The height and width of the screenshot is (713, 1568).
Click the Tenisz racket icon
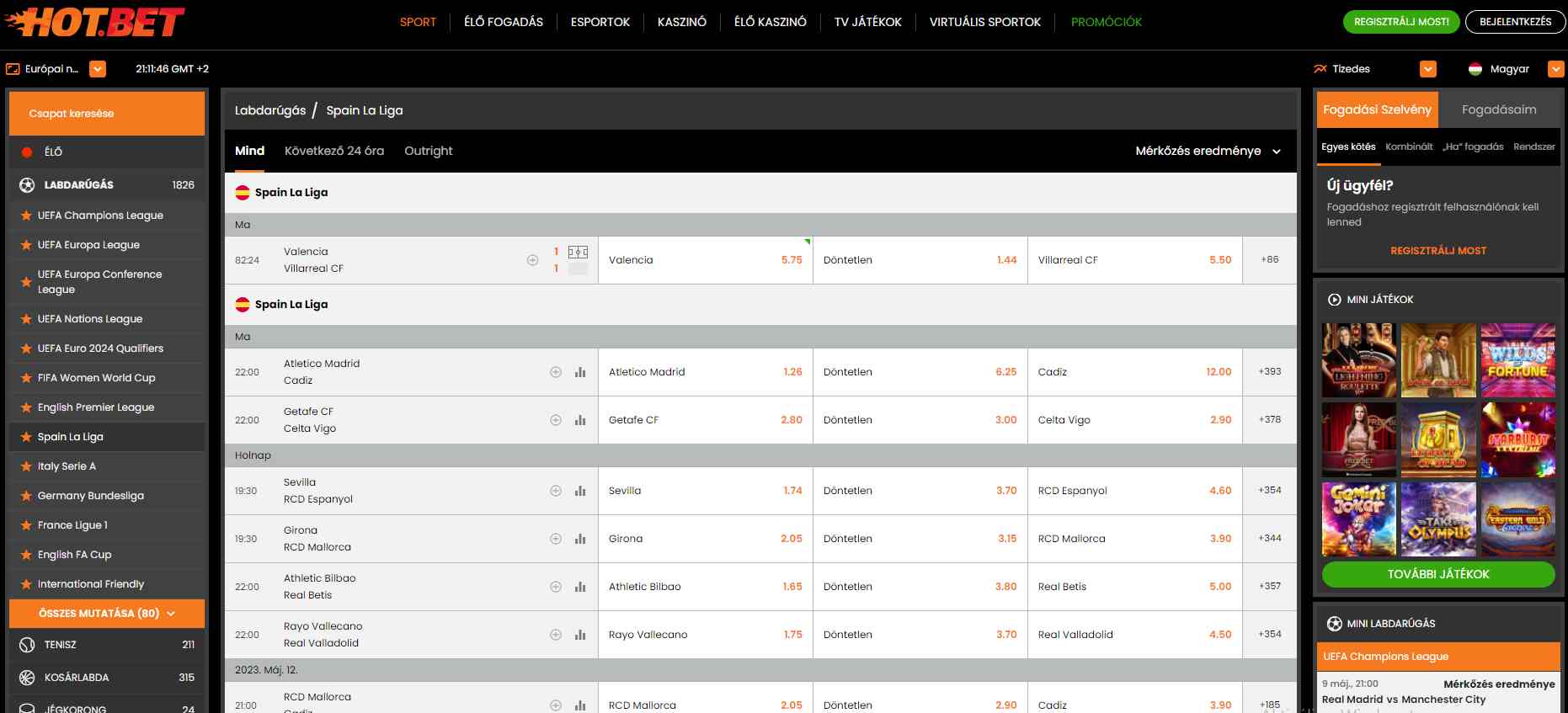click(x=27, y=645)
